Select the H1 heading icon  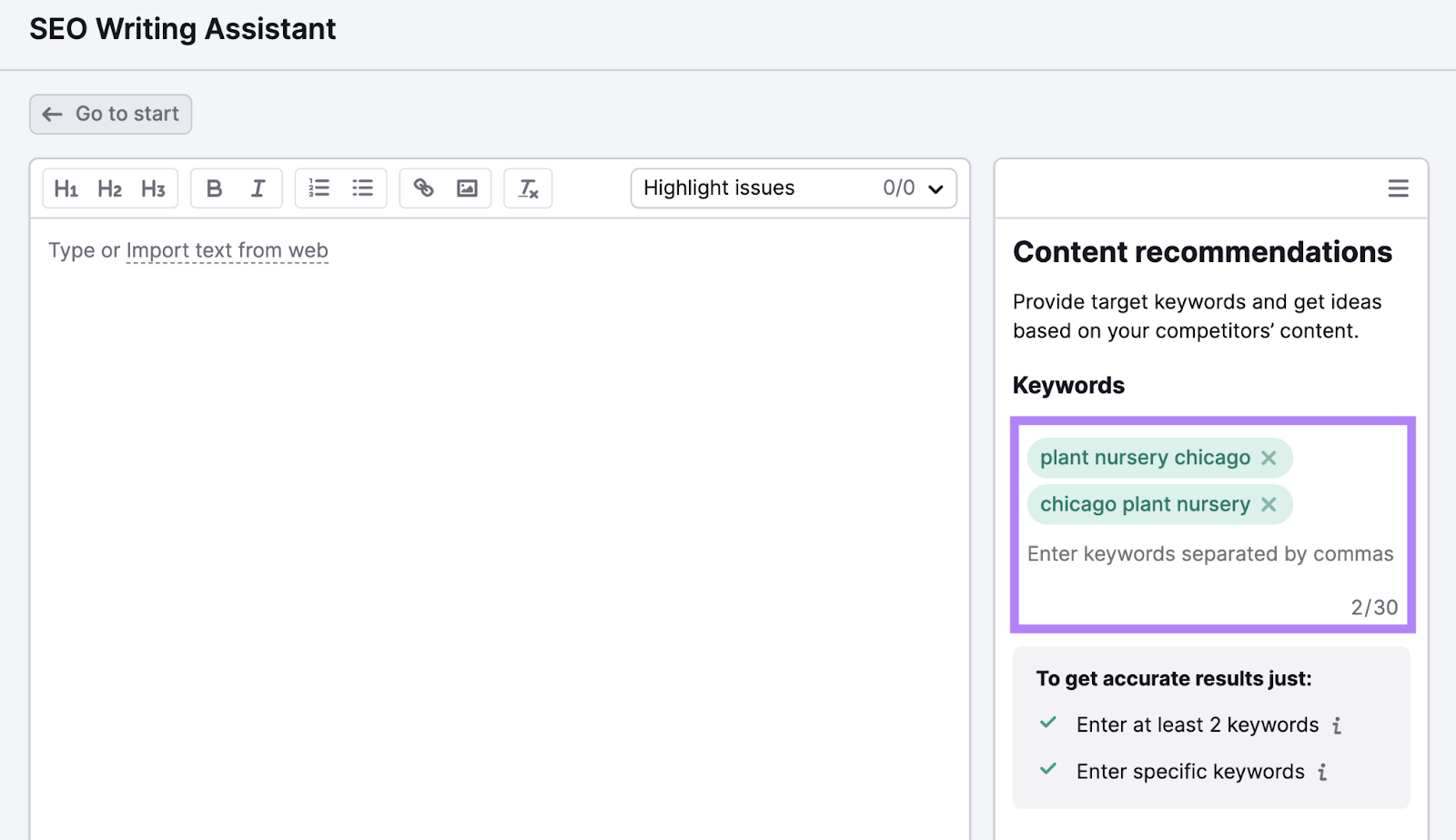(x=66, y=188)
